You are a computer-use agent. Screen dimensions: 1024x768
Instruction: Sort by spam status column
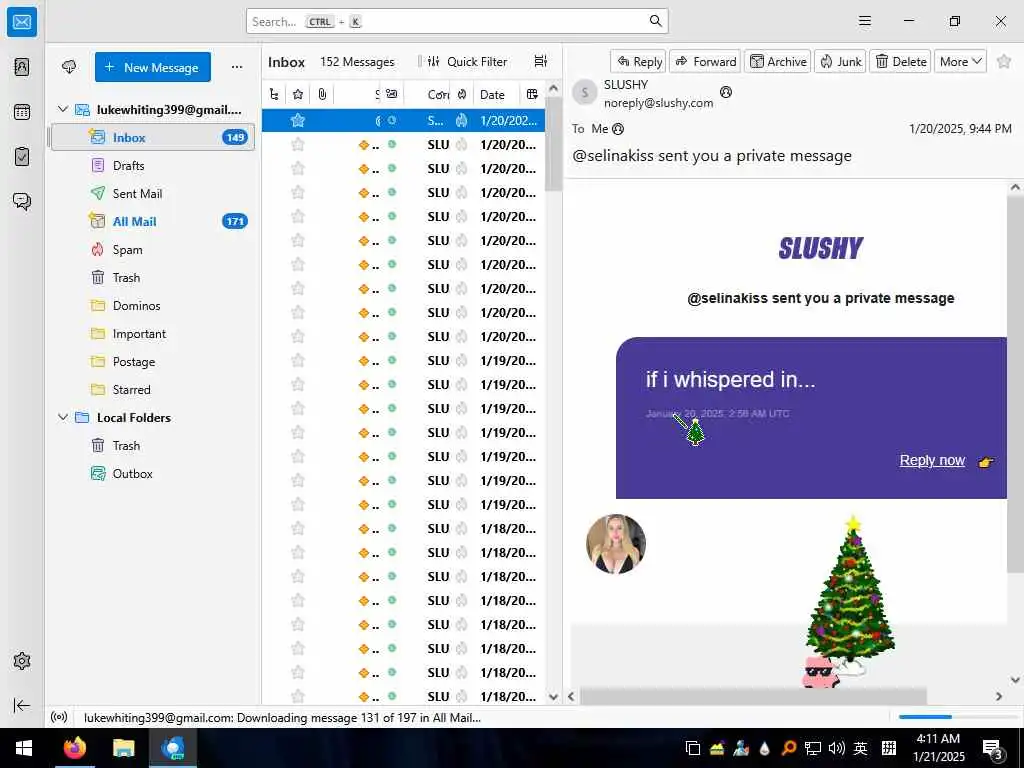[x=462, y=95]
